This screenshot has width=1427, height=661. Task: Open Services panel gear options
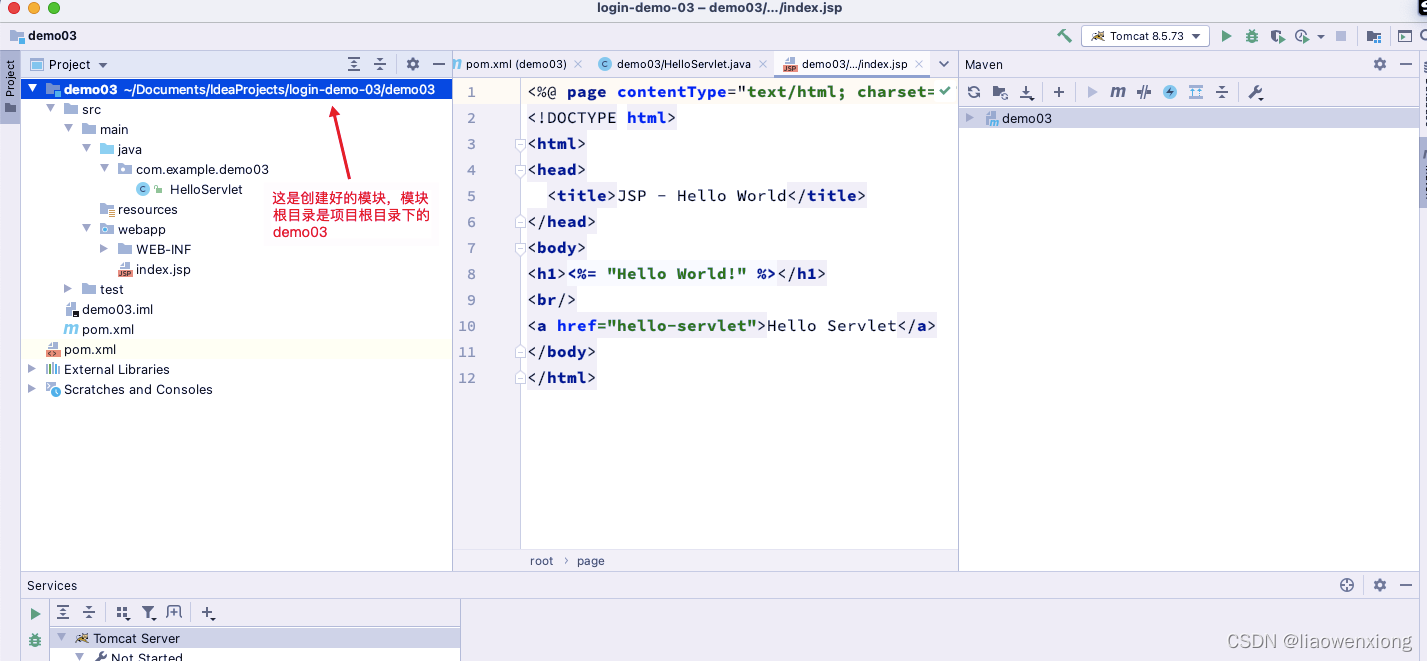point(1380,585)
